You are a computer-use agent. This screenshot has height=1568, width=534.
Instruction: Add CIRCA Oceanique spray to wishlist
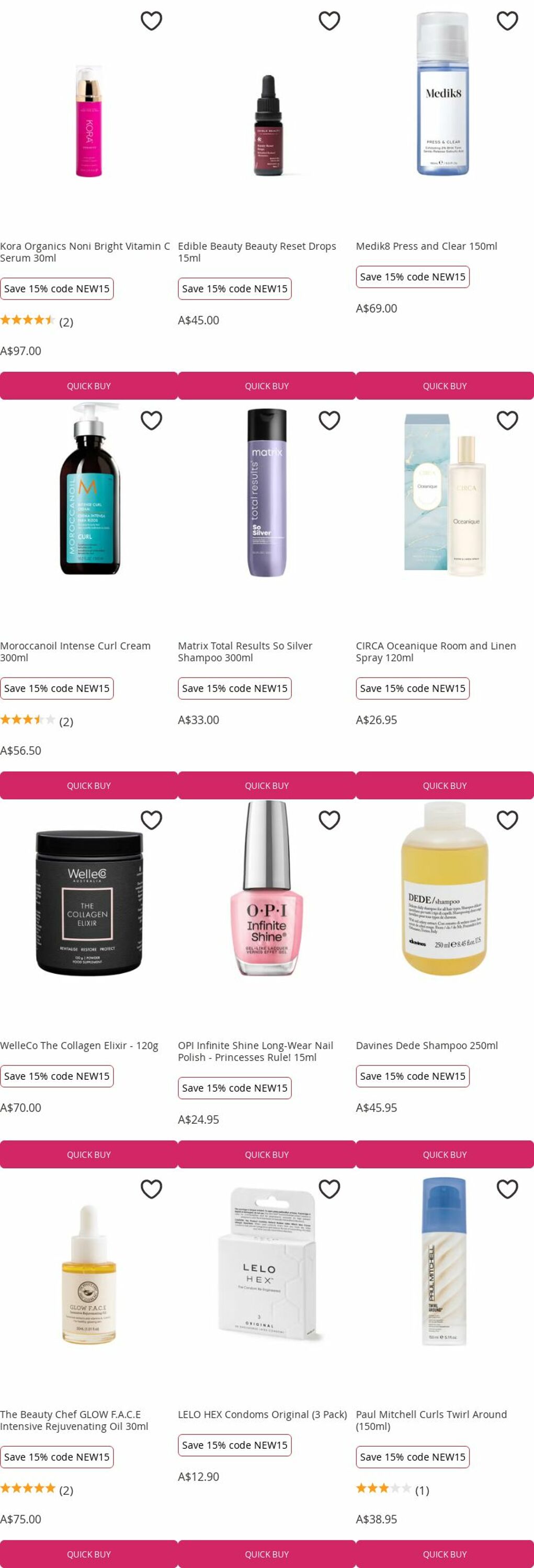click(x=507, y=420)
